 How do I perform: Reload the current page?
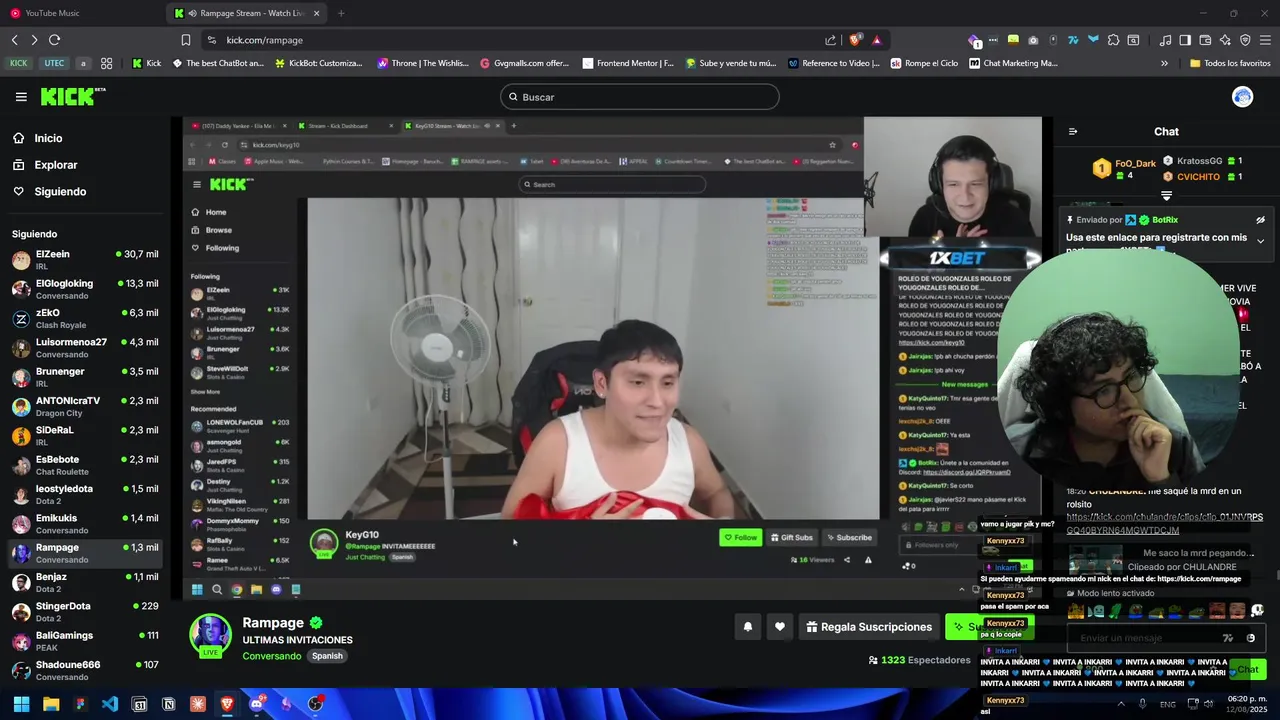click(54, 40)
